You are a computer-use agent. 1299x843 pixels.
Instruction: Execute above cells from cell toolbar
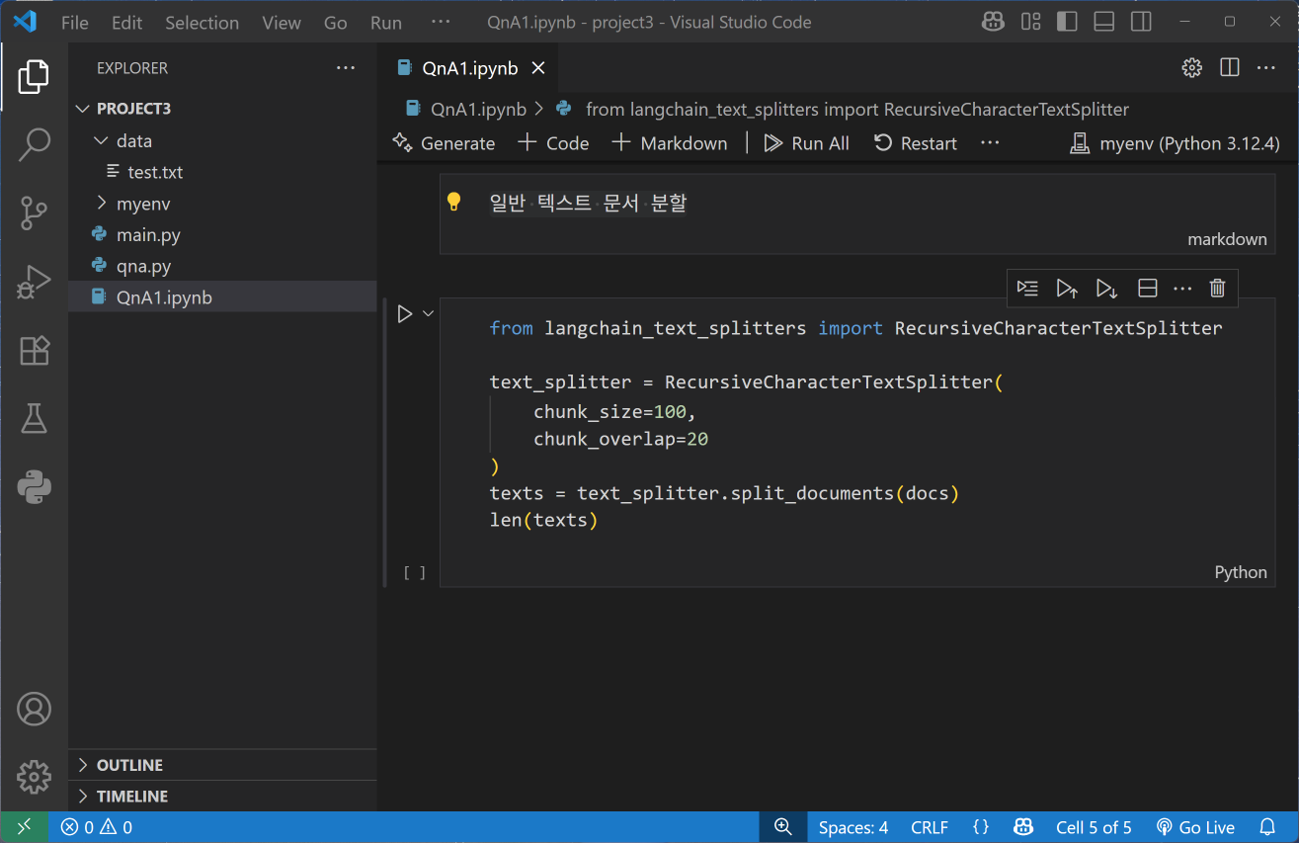tap(1067, 288)
